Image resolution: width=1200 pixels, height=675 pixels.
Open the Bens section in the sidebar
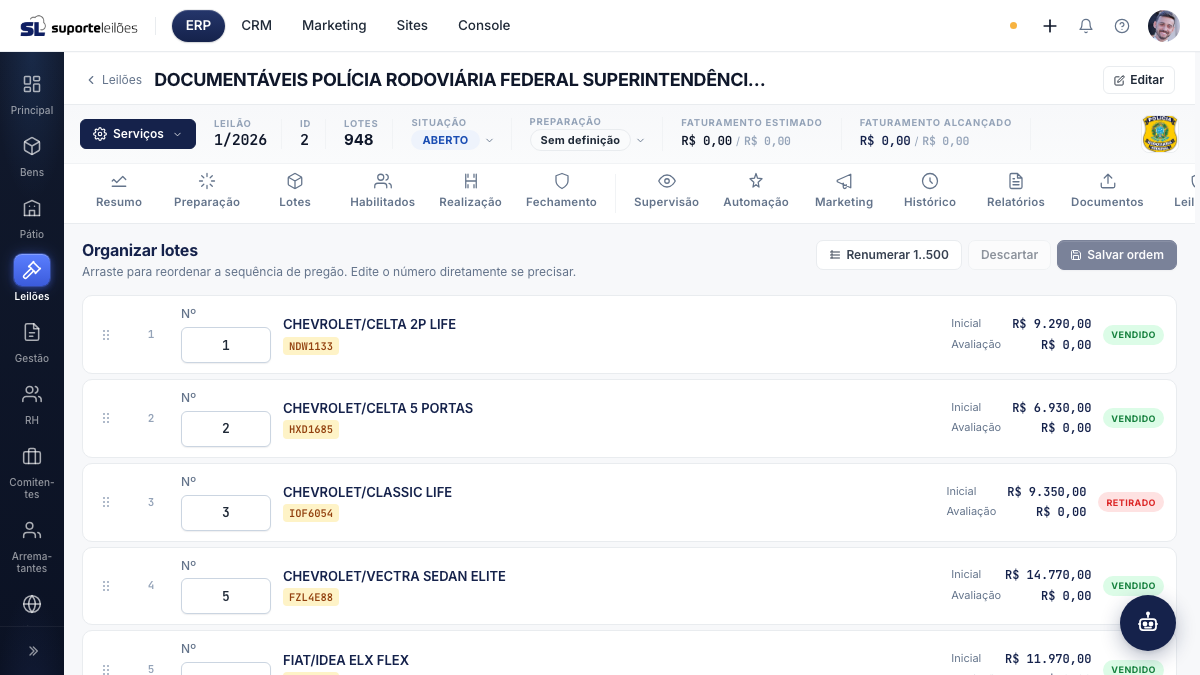click(x=32, y=156)
